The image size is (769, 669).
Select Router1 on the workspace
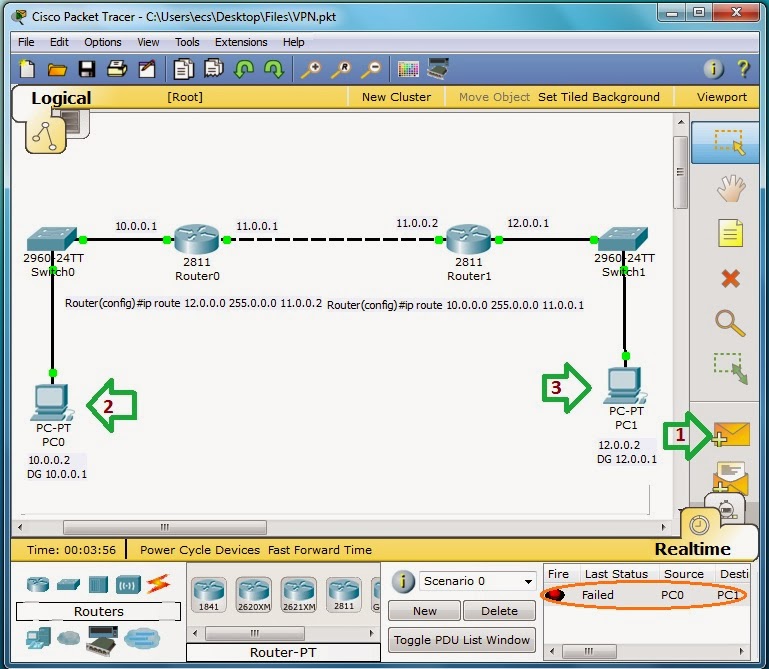[468, 239]
